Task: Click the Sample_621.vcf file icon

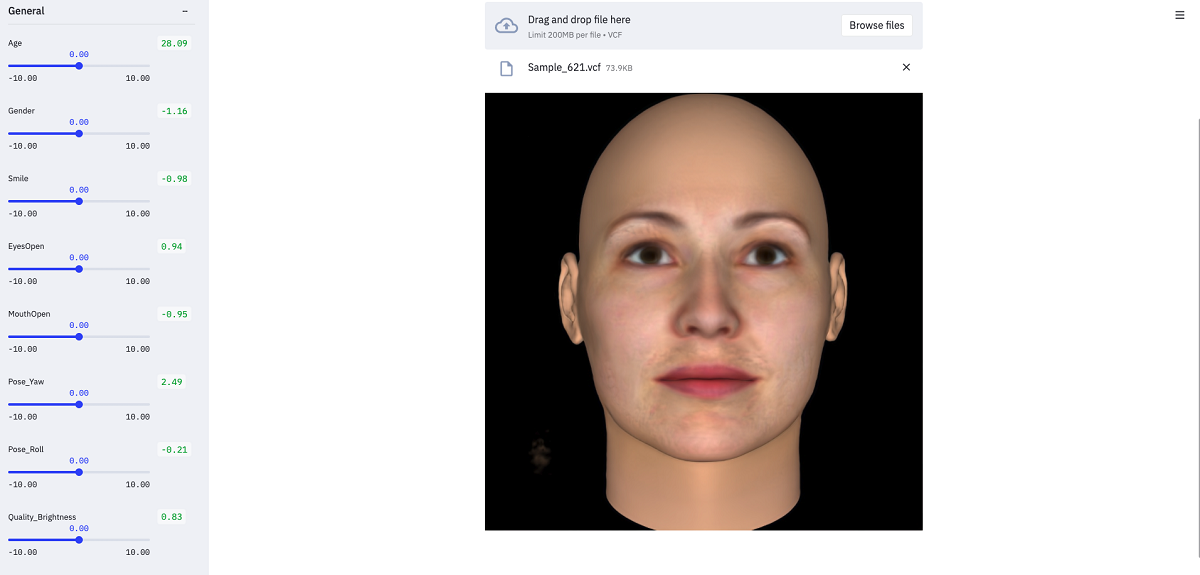Action: (x=507, y=68)
